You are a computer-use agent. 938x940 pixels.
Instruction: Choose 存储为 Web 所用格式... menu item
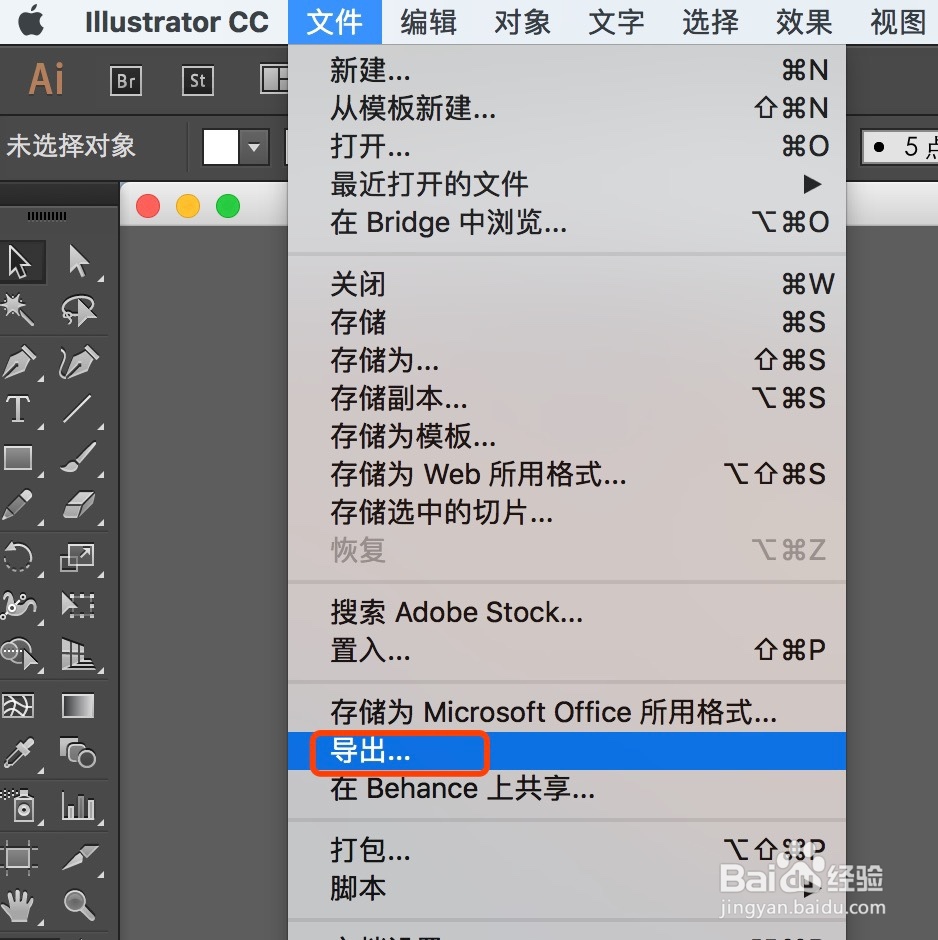tap(567, 474)
